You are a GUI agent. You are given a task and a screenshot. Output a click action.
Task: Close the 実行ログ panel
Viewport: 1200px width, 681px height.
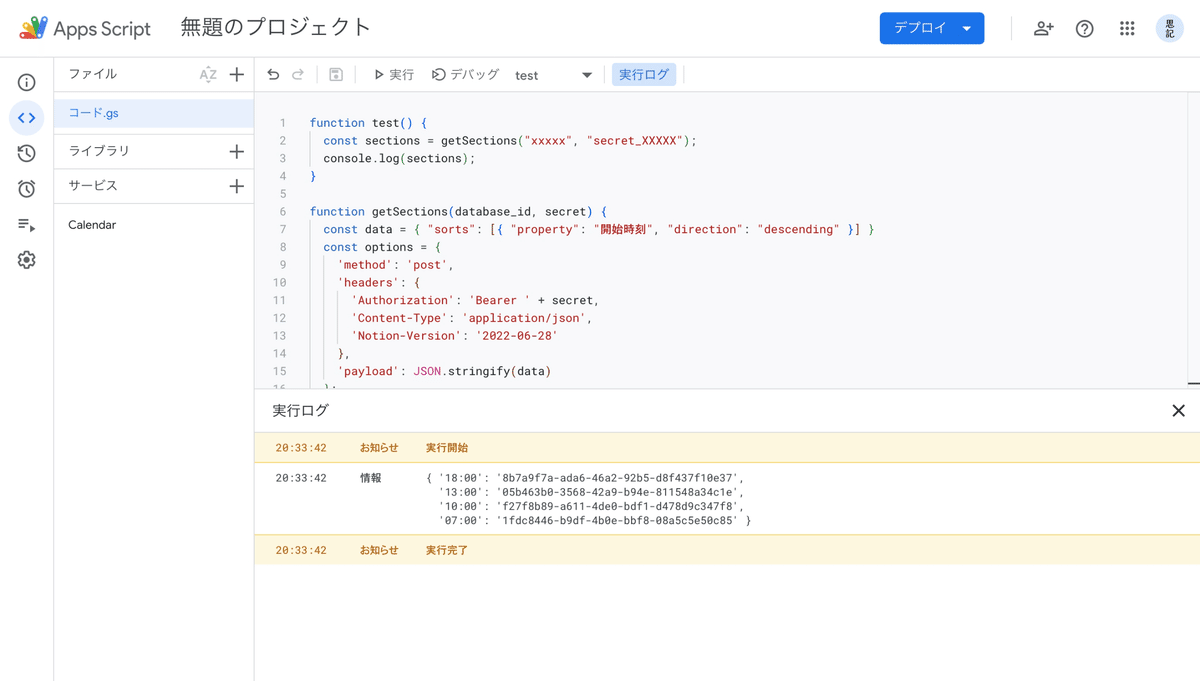click(x=1178, y=411)
